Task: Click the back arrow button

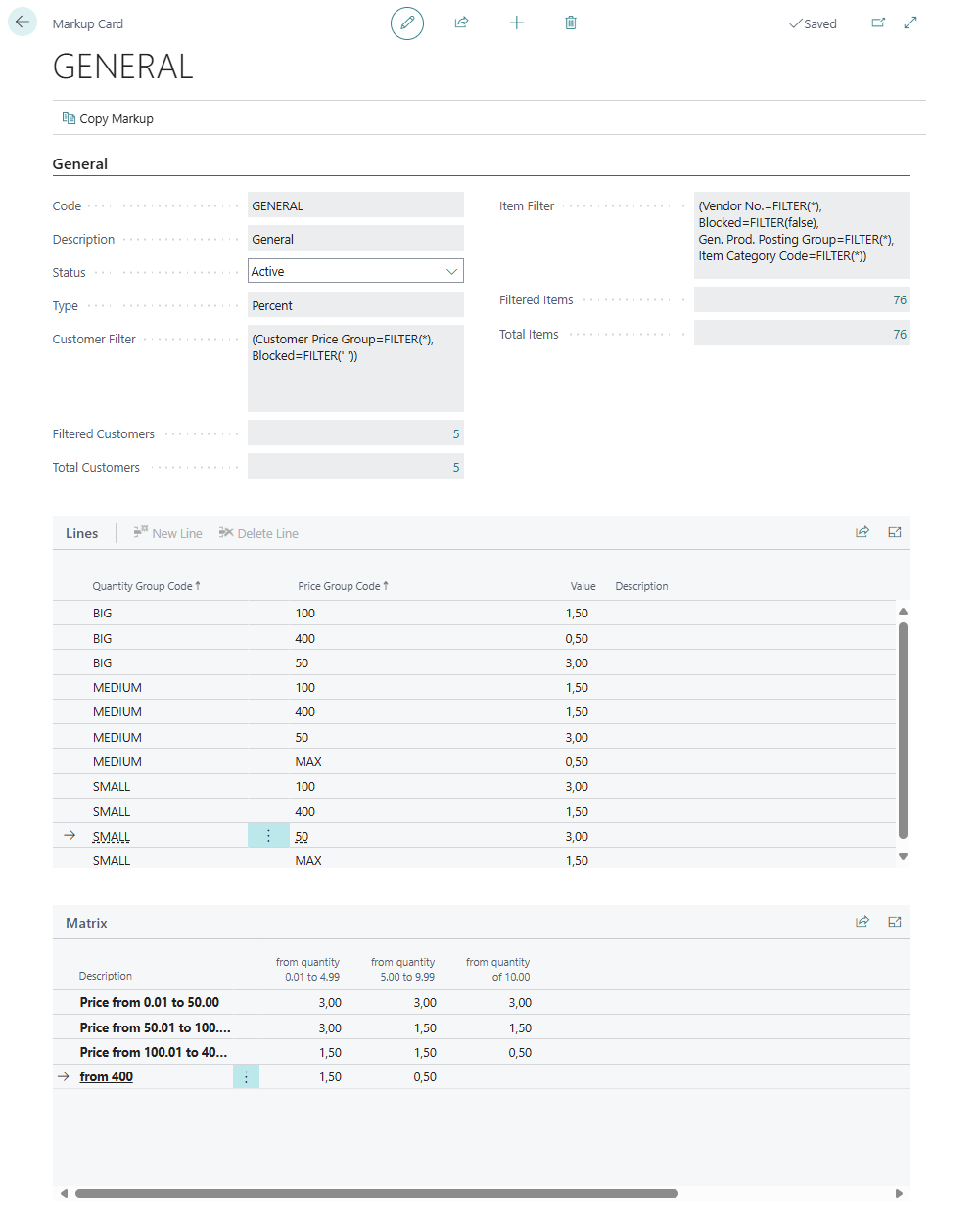Action: coord(23,22)
